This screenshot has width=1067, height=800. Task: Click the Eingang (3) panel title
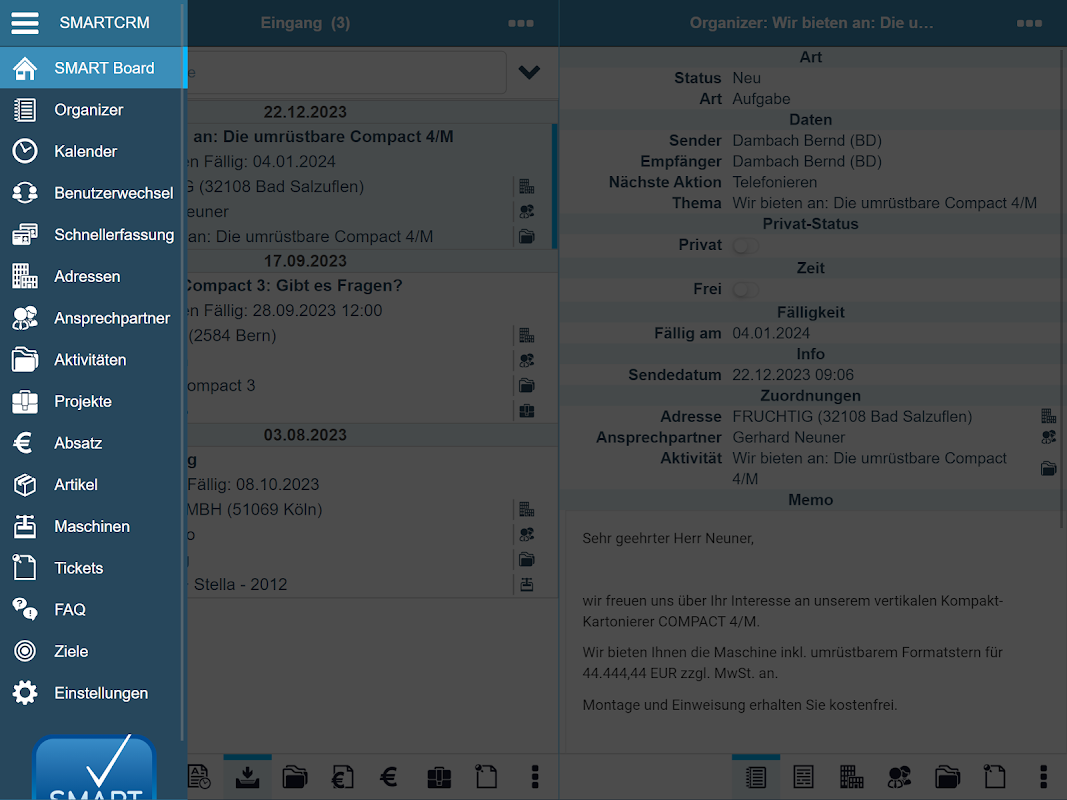click(305, 23)
